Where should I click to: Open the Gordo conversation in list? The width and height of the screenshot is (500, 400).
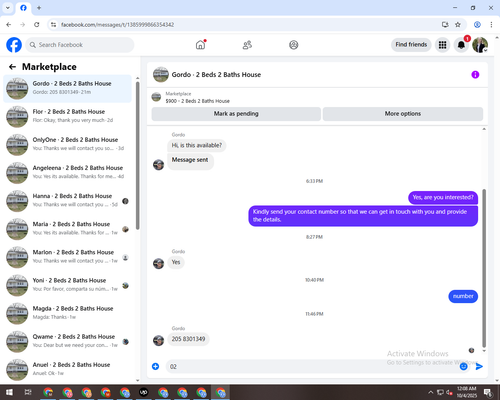(x=67, y=89)
